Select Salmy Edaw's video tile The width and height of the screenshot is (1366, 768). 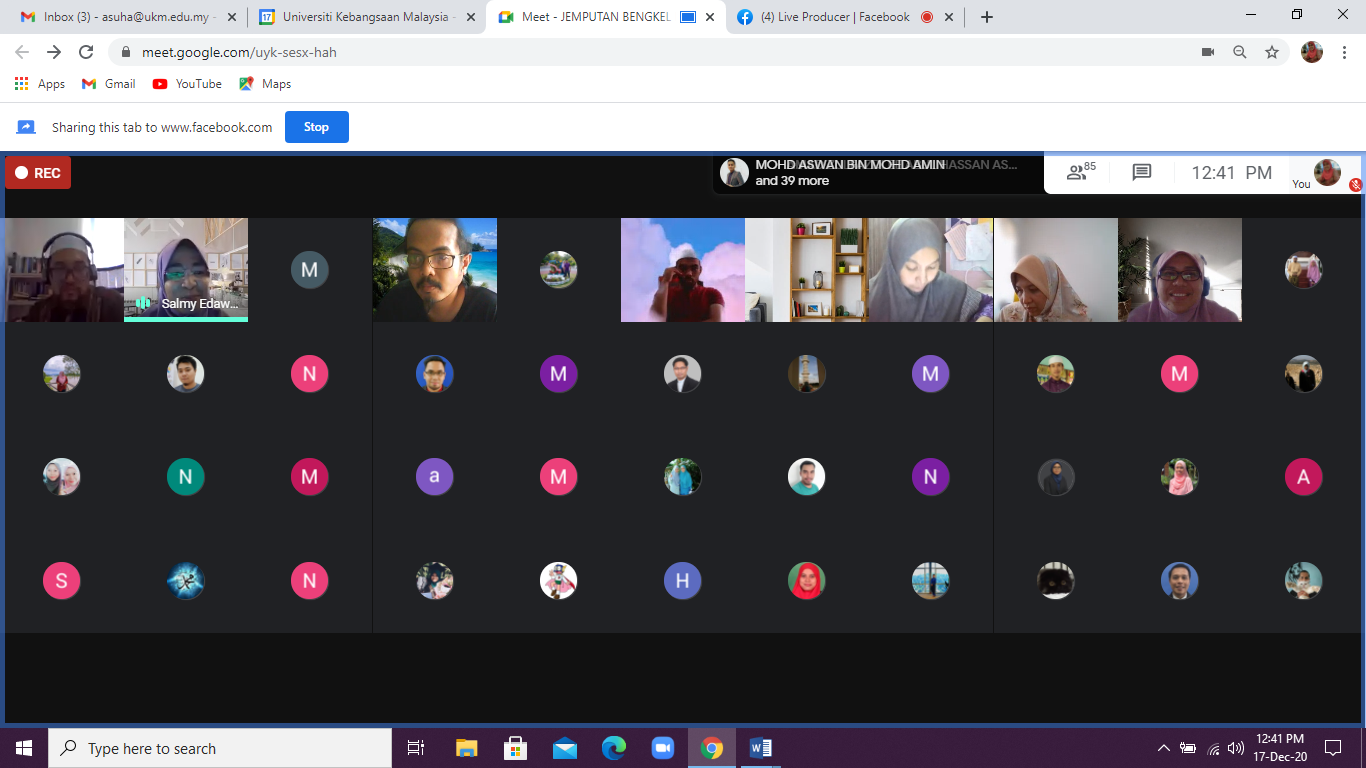point(186,269)
